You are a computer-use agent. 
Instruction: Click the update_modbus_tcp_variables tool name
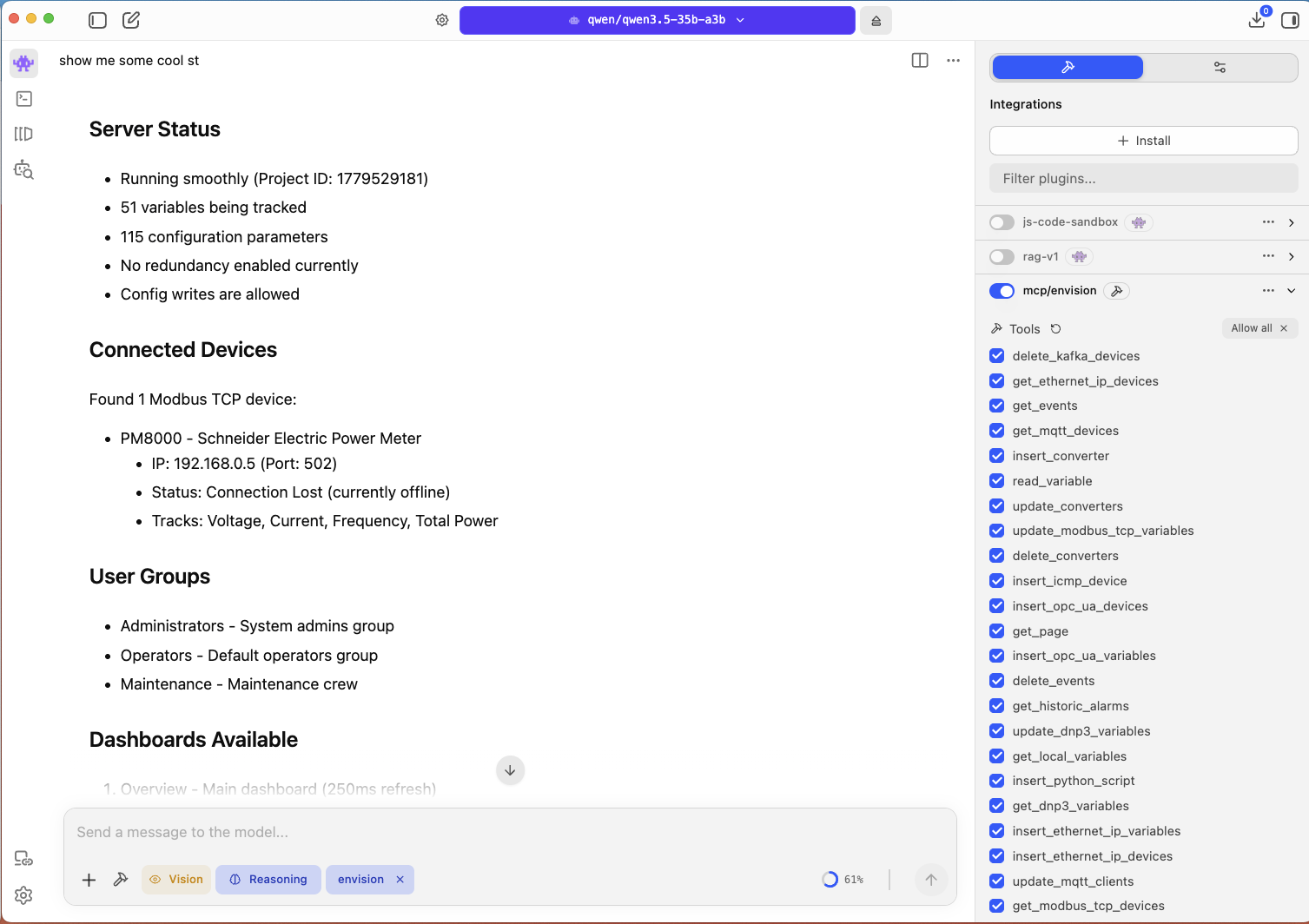(x=1103, y=531)
